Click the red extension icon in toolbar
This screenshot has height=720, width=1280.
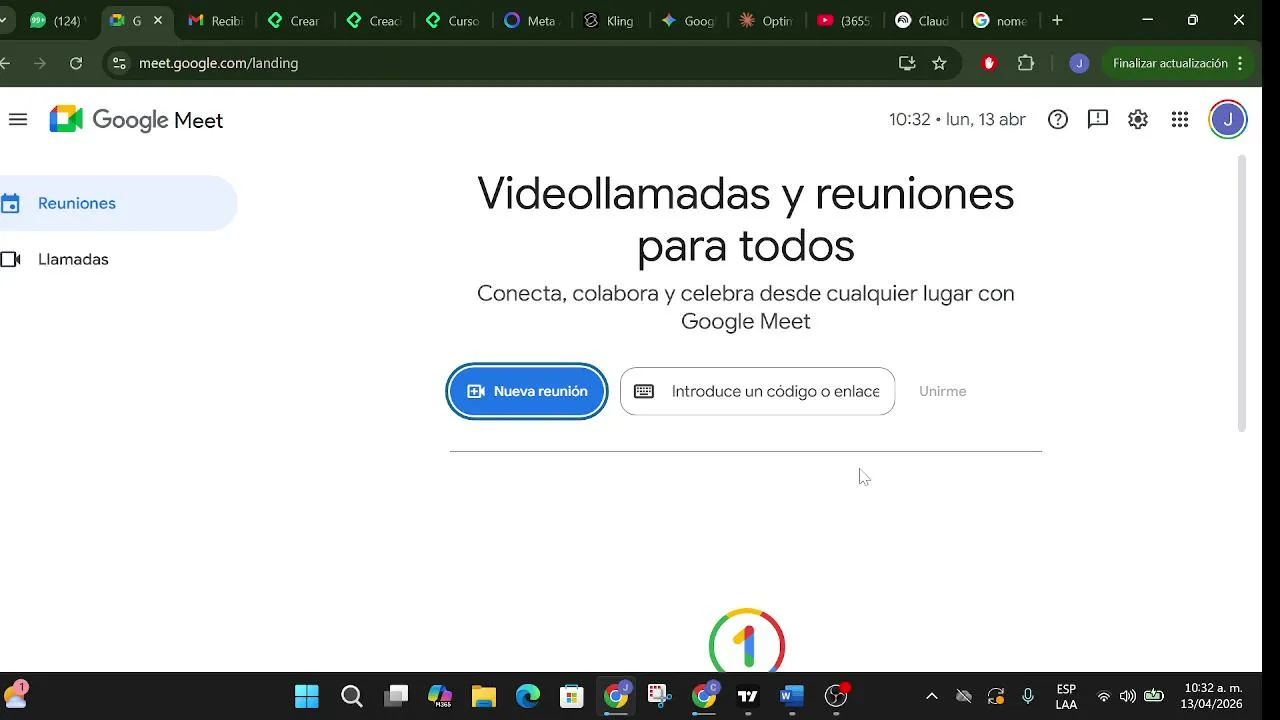pos(989,63)
